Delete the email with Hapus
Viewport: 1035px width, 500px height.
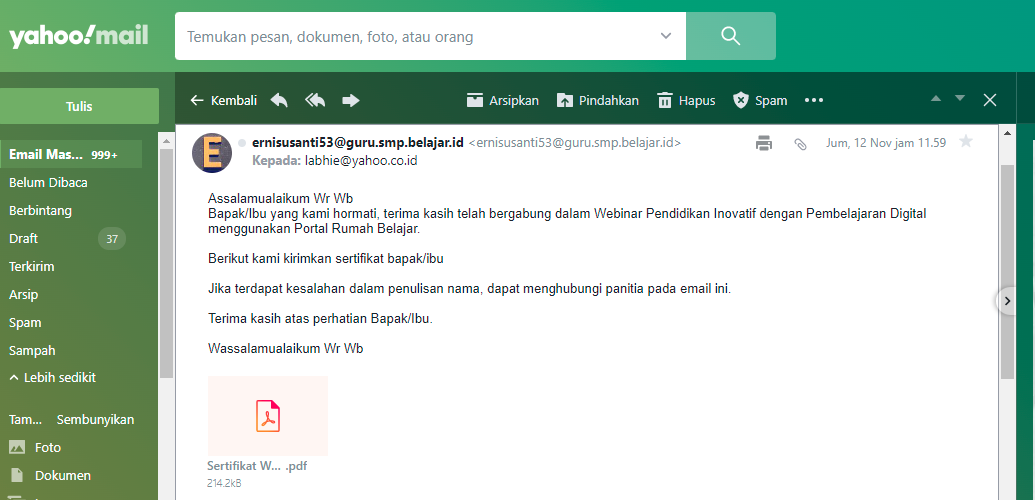(686, 100)
